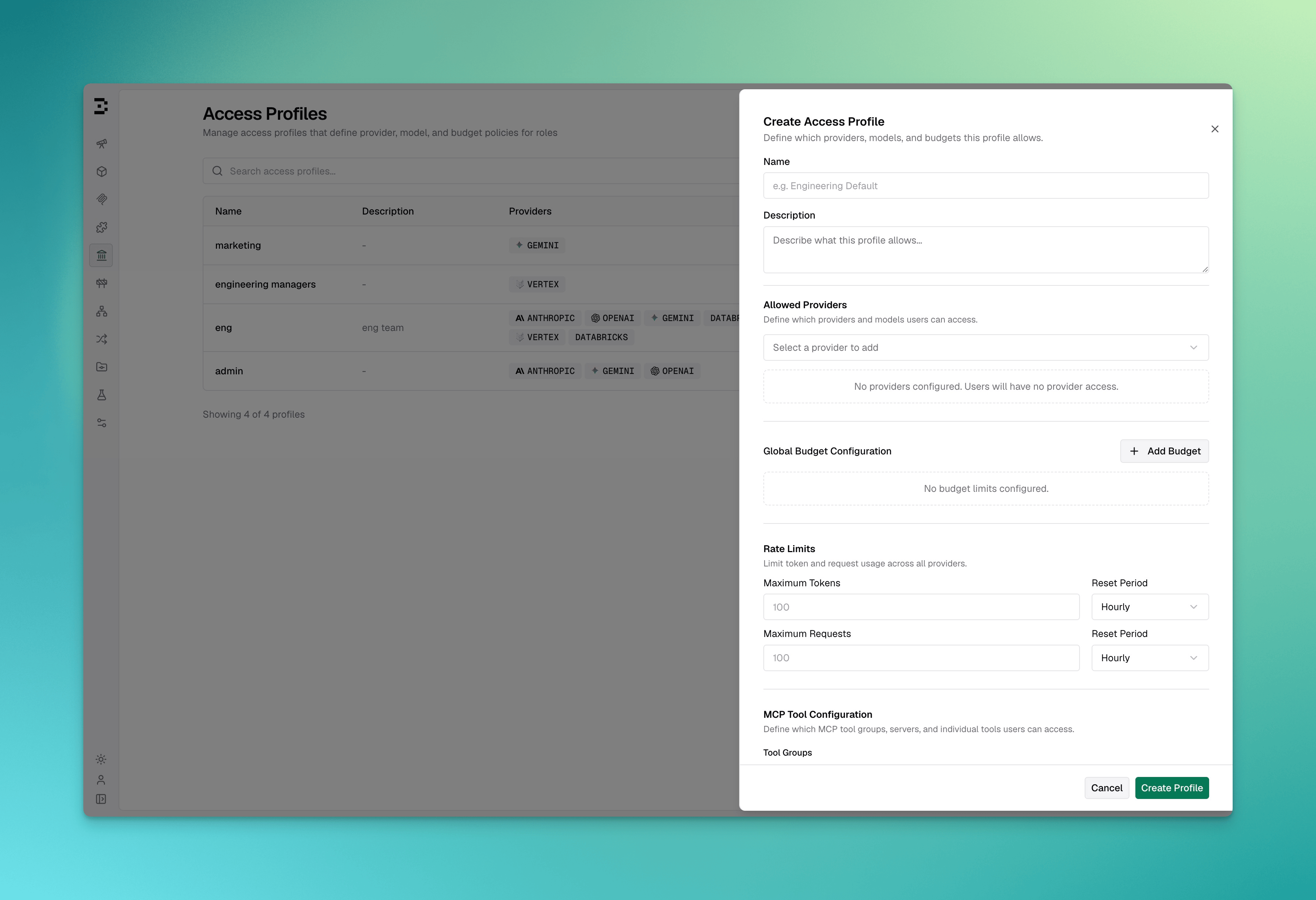Viewport: 1316px width, 900px height.
Task: Click the ANTHROPIC badge in the eng row
Action: 545,318
